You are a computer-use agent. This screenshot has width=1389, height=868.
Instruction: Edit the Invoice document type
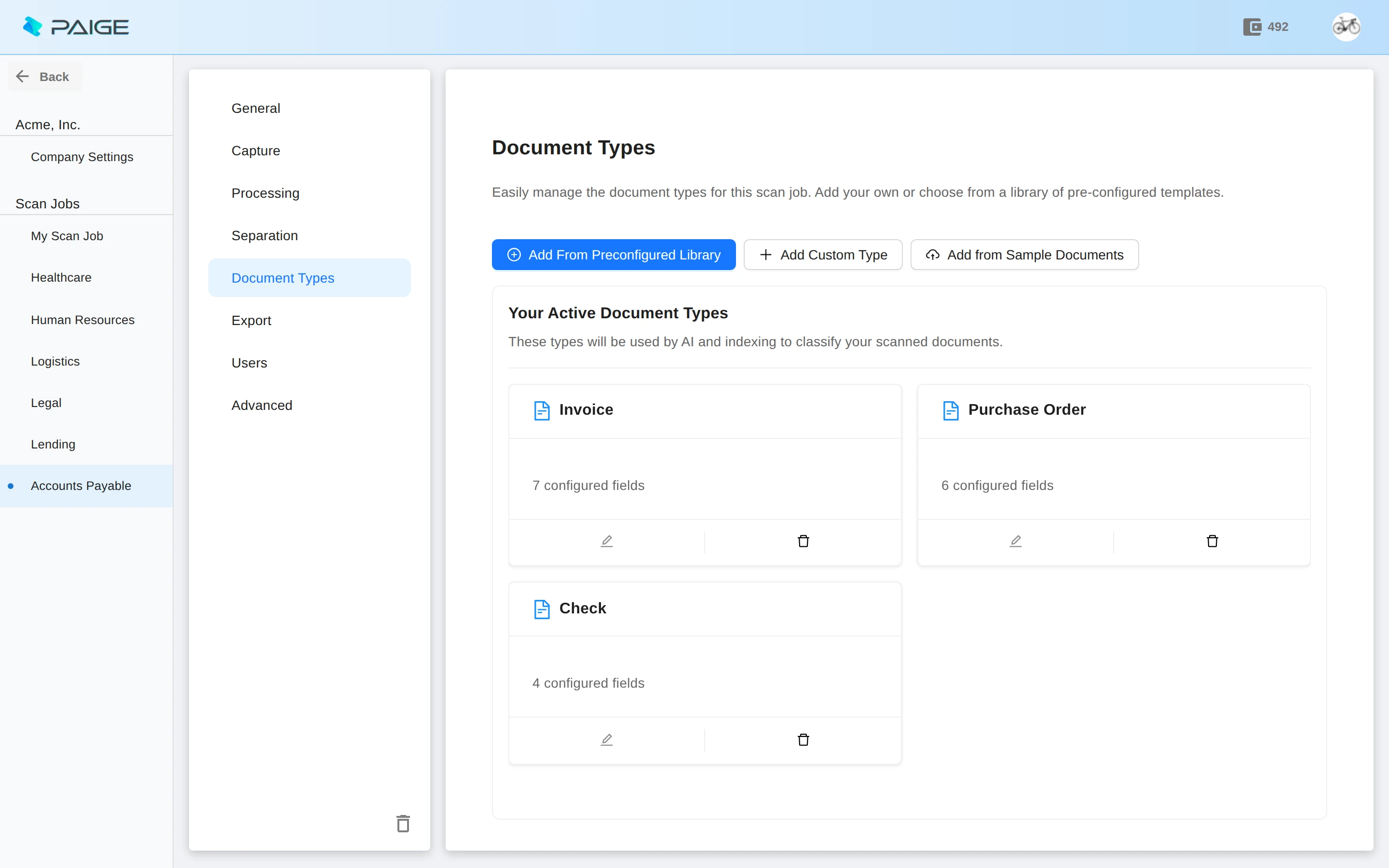607,542
